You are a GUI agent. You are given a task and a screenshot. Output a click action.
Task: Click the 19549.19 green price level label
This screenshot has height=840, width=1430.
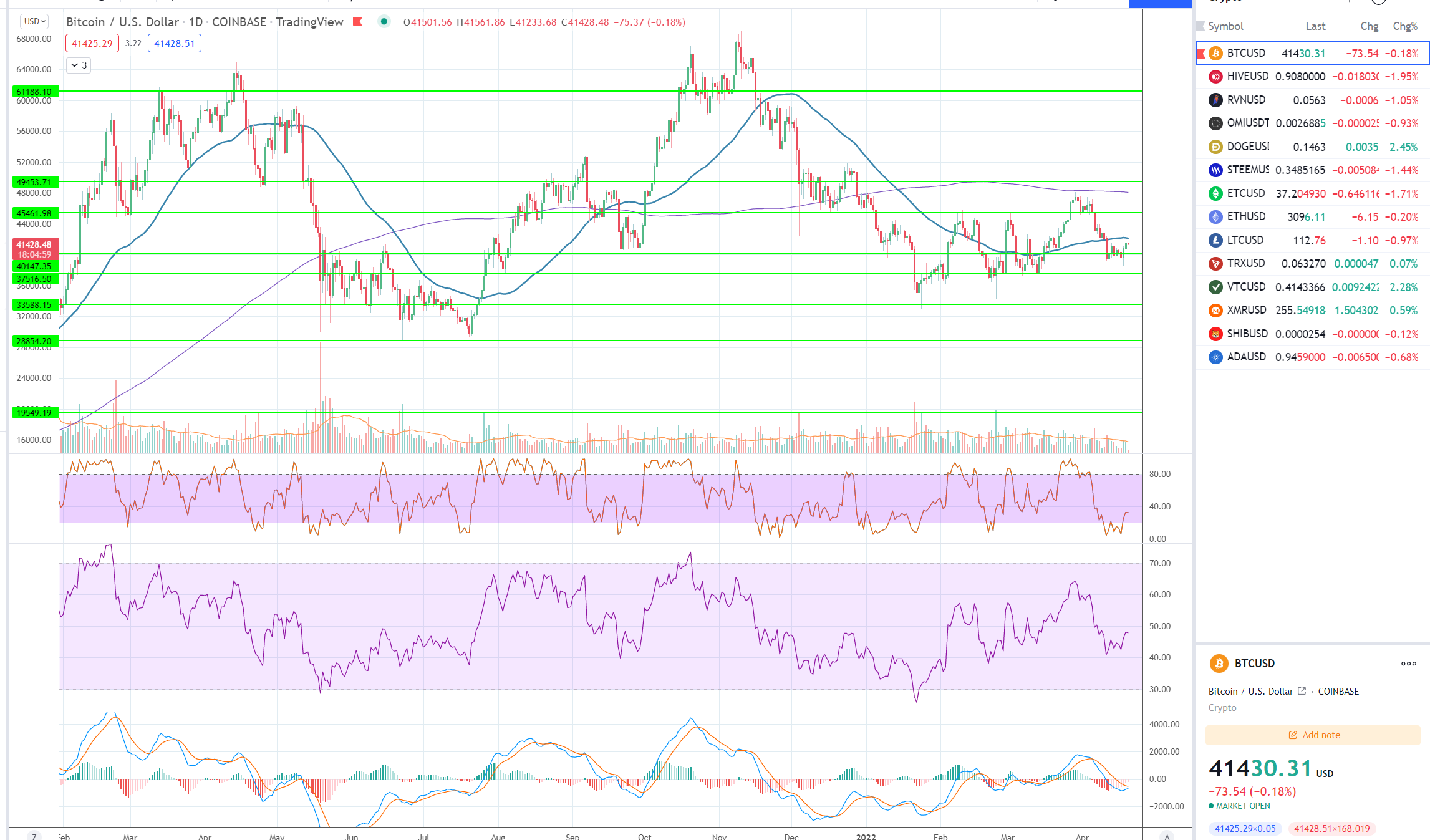click(35, 413)
